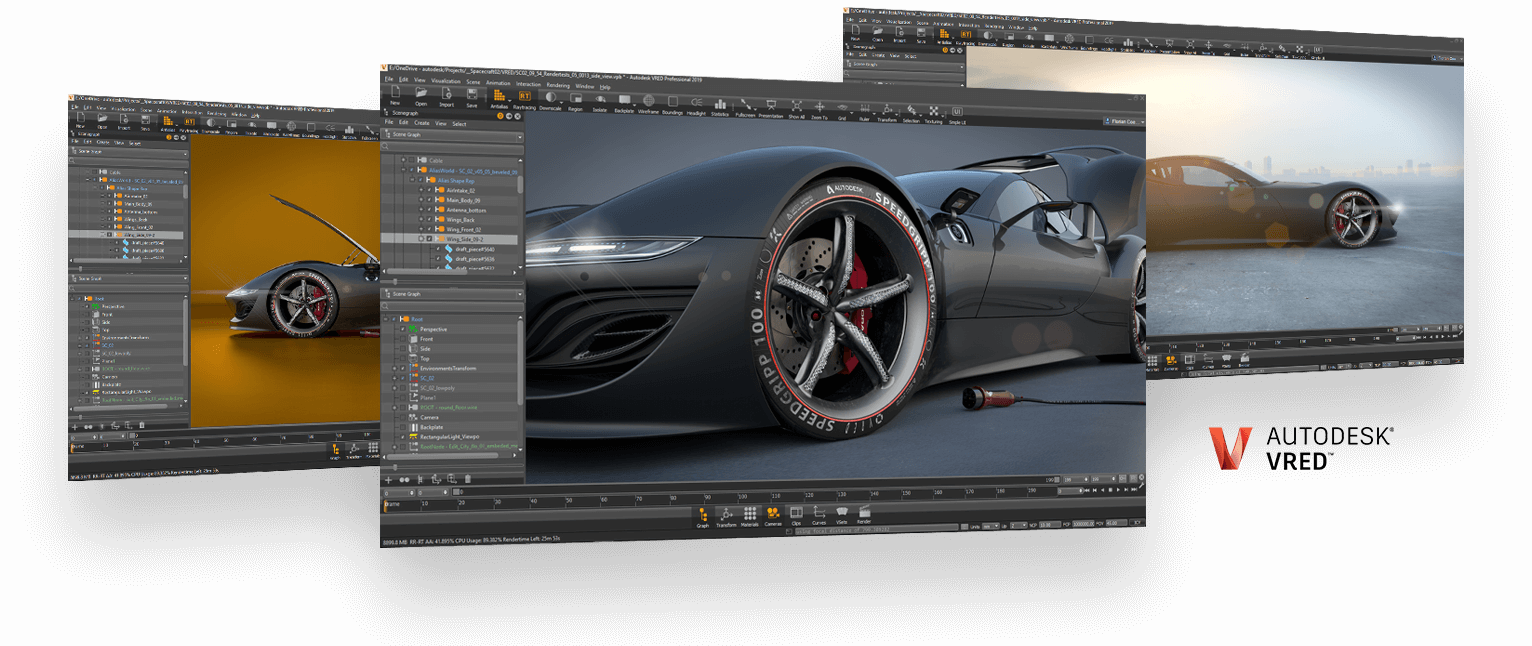Toggle checkbox of Airintake_02 in center tree
The height and width of the screenshot is (646, 1532).
click(x=429, y=190)
